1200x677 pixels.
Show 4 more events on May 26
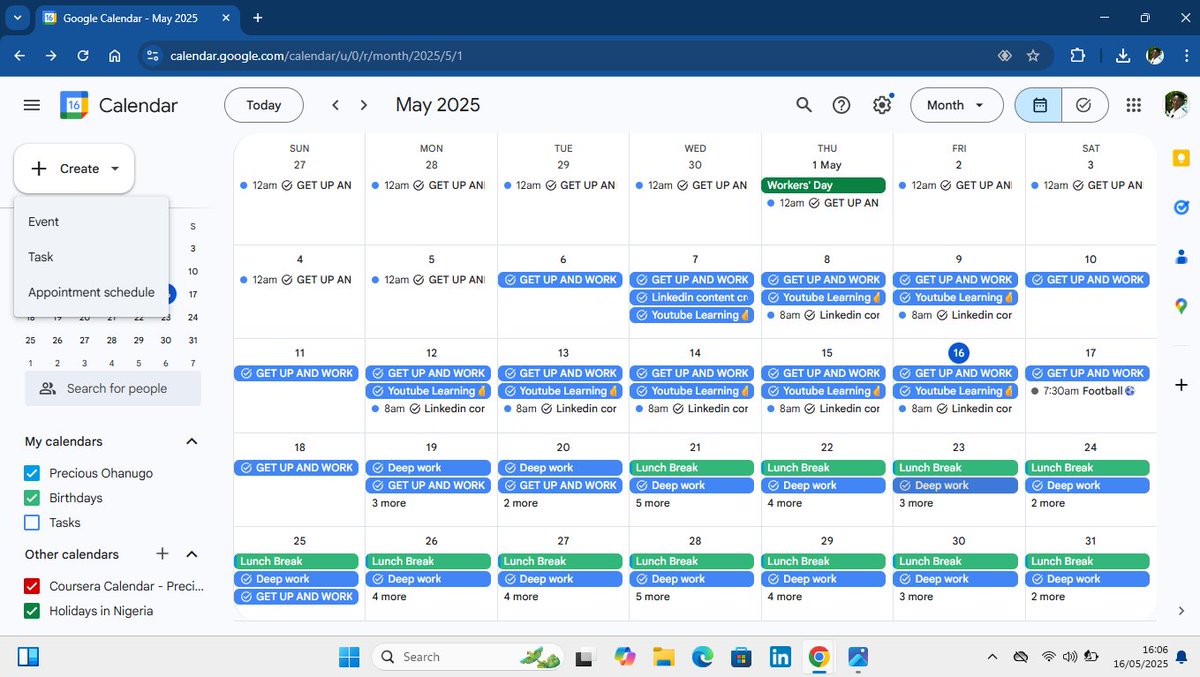(389, 597)
